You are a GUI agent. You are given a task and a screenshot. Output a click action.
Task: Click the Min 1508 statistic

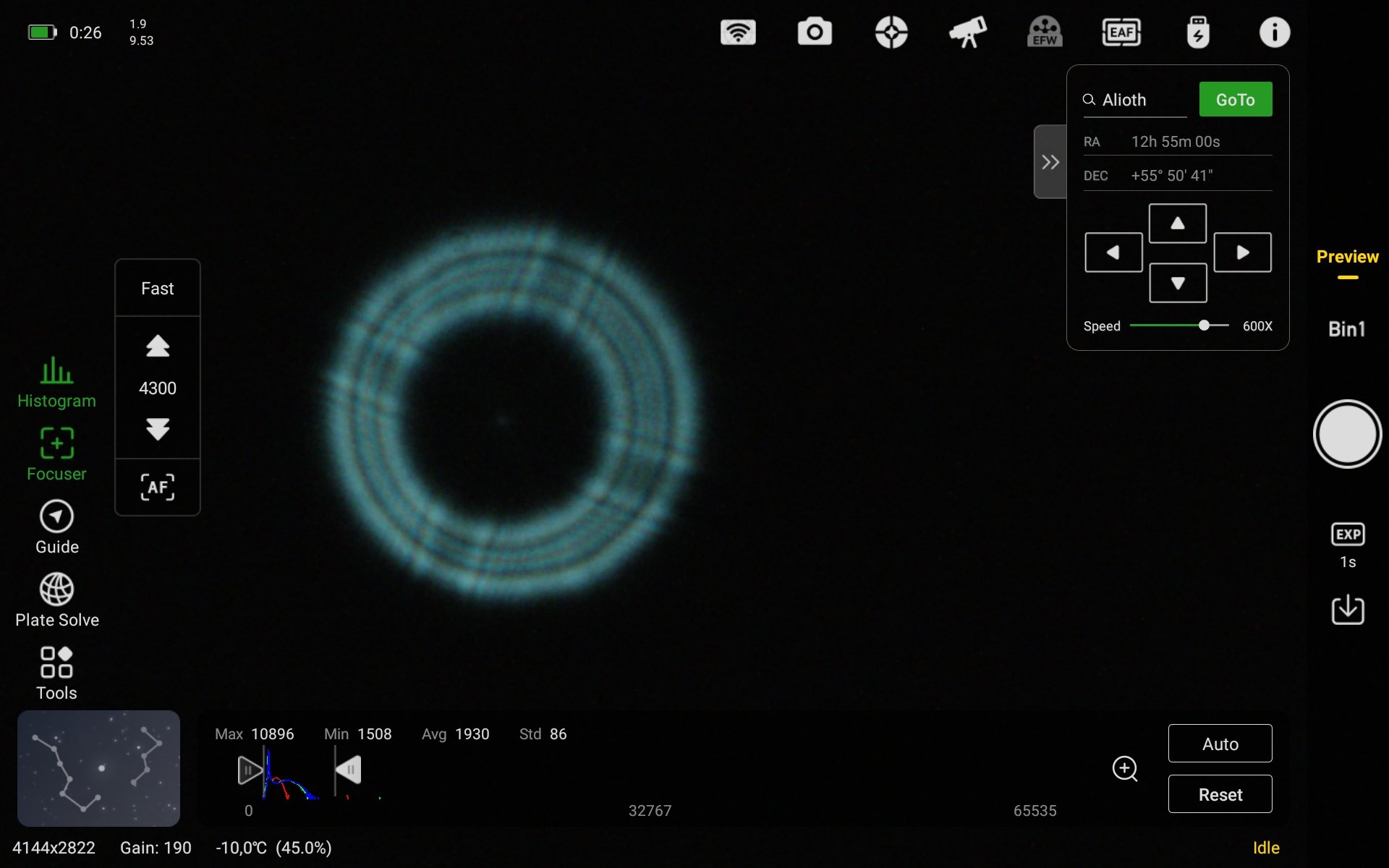[357, 734]
